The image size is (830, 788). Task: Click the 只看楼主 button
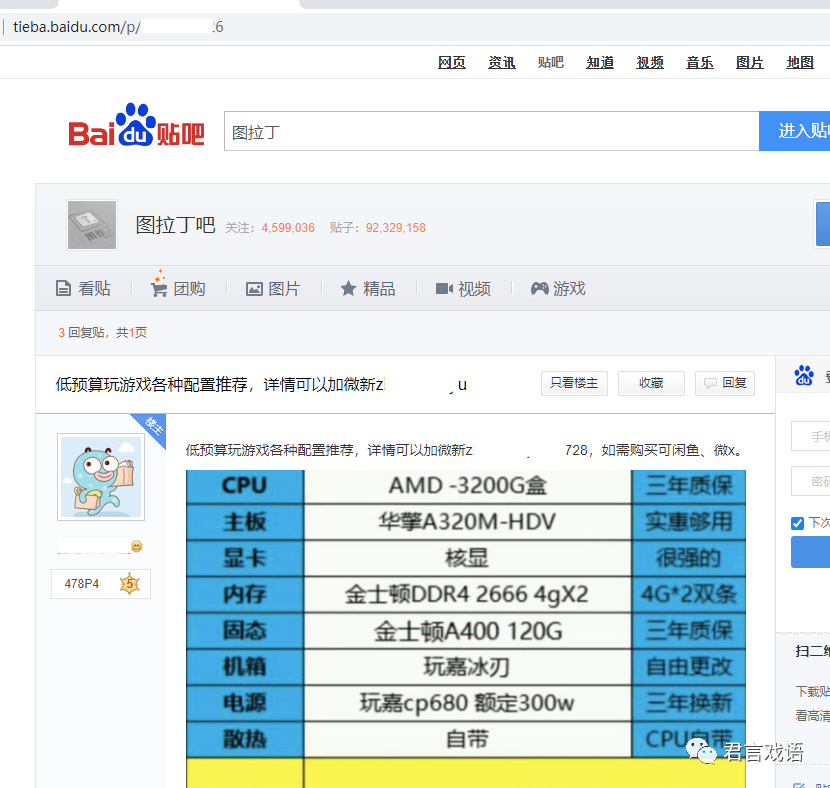tap(574, 383)
